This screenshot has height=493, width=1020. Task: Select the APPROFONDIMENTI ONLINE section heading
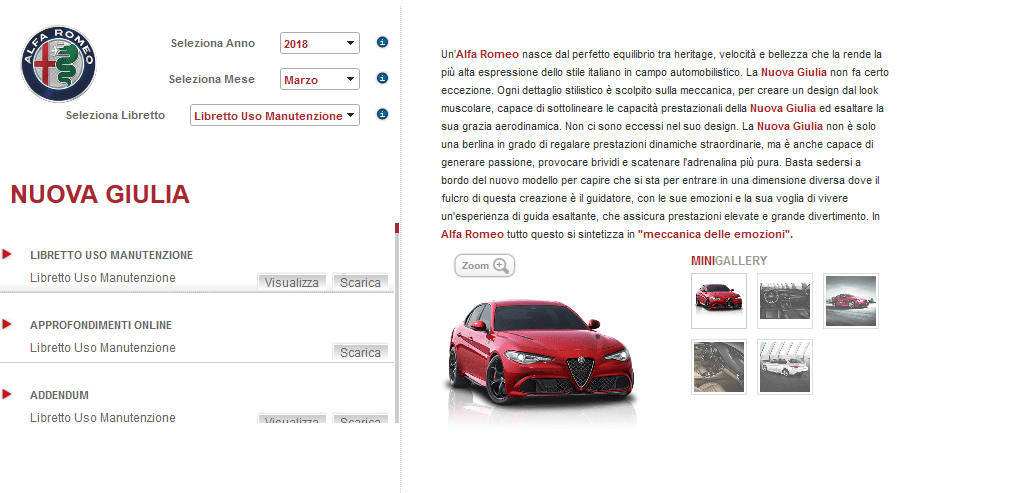pos(101,325)
